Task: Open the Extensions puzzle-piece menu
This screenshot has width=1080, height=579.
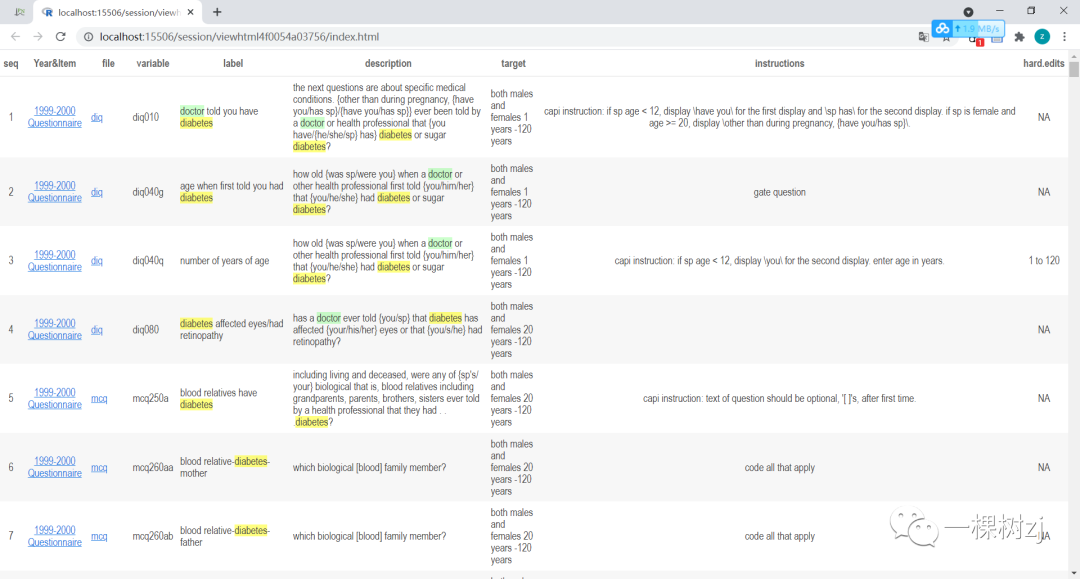Action: (1019, 36)
